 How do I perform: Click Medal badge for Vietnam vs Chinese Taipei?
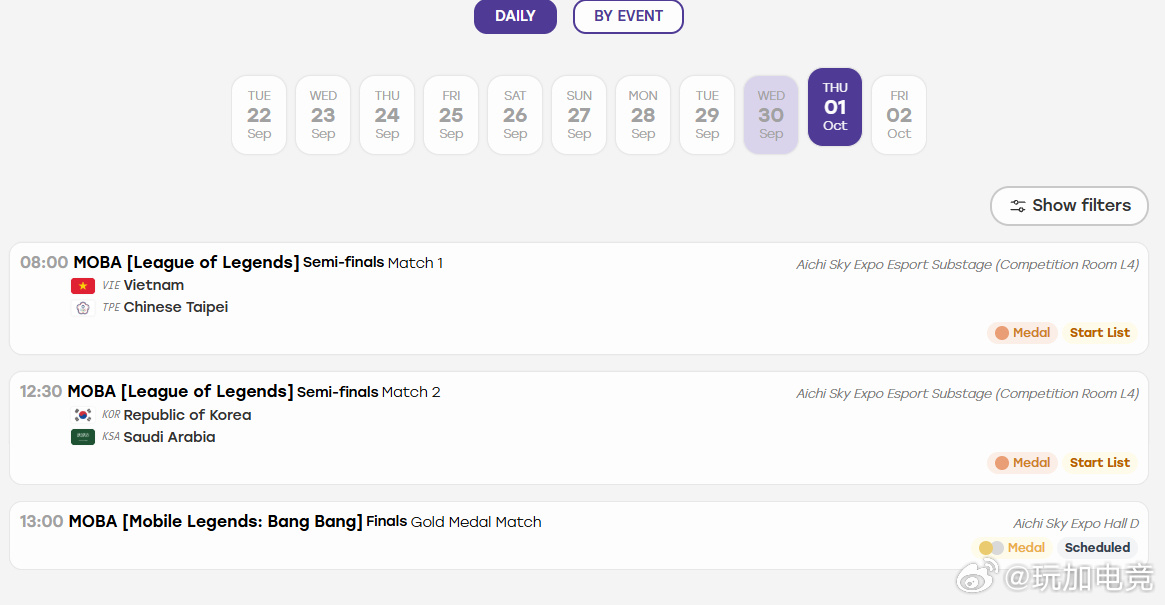pyautogui.click(x=1022, y=333)
